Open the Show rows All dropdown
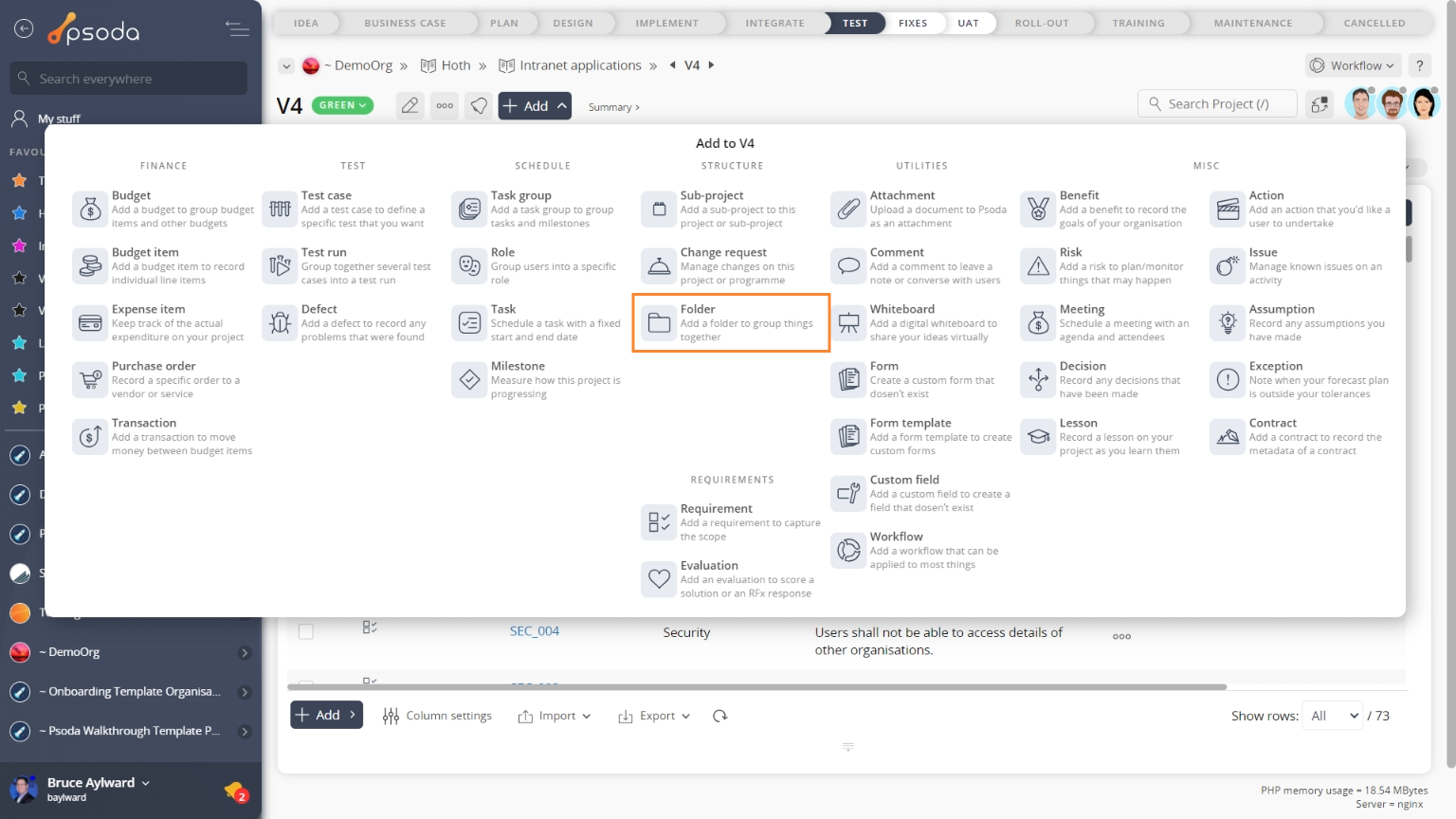This screenshot has width=1456, height=819. (x=1333, y=716)
